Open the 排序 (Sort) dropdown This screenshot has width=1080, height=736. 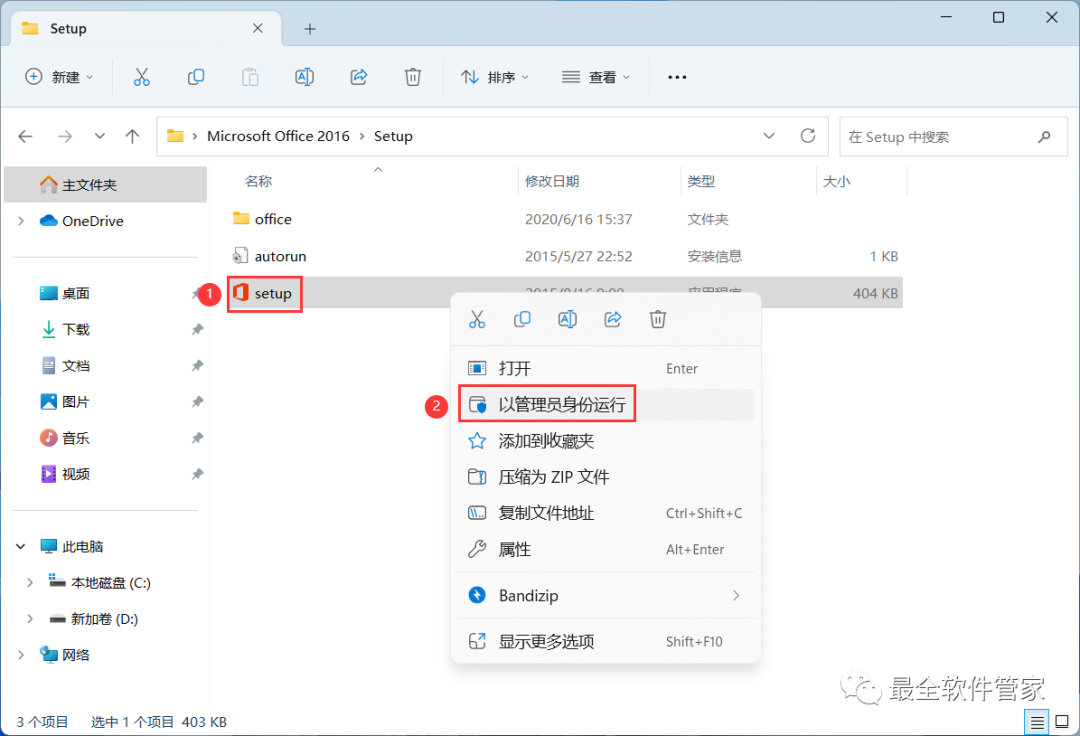coord(495,77)
